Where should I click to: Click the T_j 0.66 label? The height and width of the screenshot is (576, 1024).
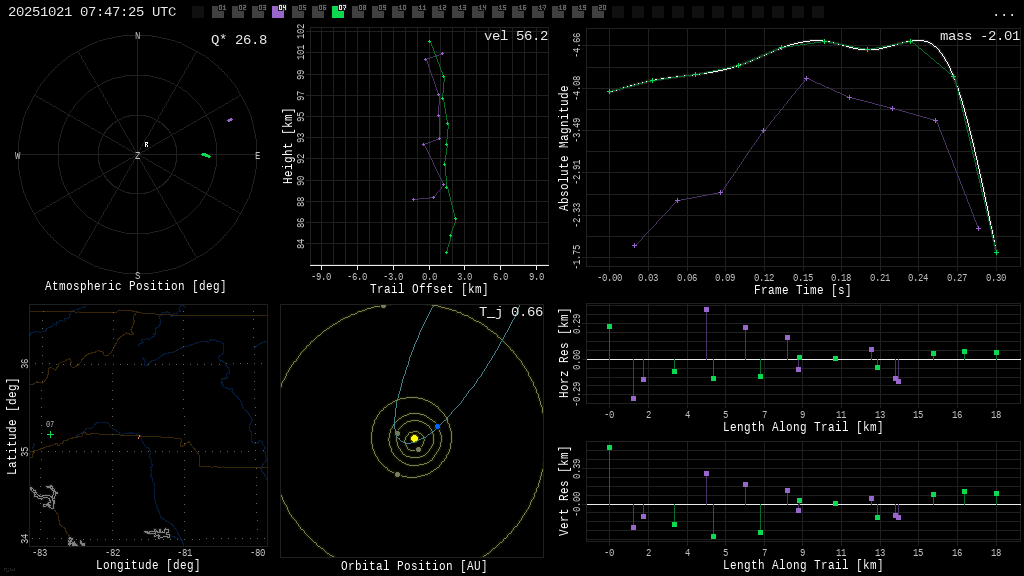coord(510,313)
